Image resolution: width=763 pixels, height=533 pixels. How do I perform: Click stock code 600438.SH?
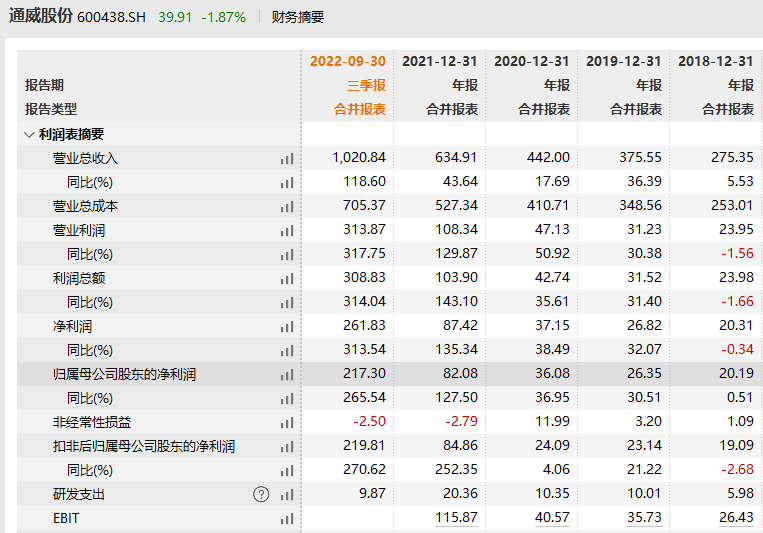111,18
